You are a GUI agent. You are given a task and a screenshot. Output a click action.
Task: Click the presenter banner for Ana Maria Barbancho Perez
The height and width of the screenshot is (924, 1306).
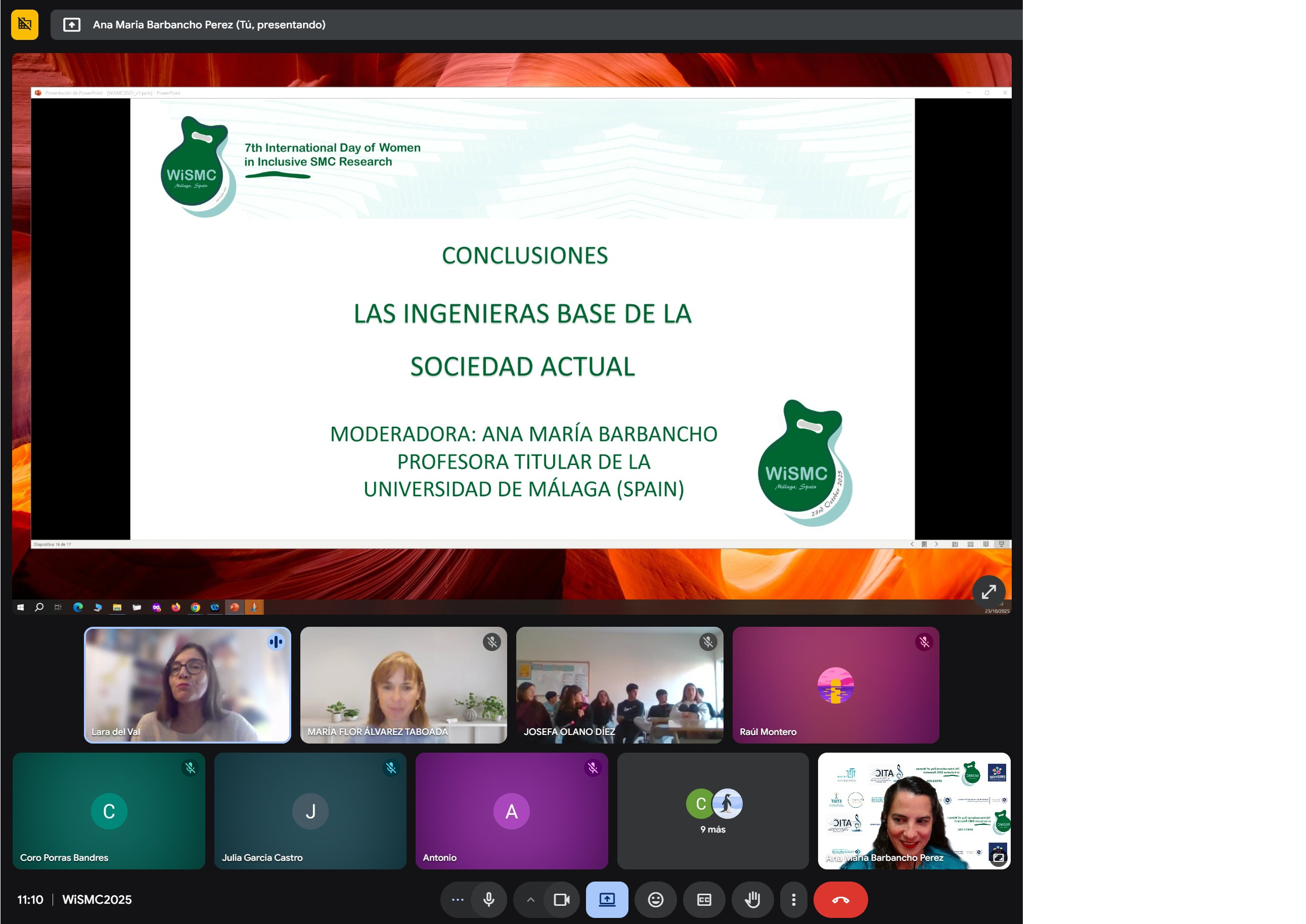(208, 24)
